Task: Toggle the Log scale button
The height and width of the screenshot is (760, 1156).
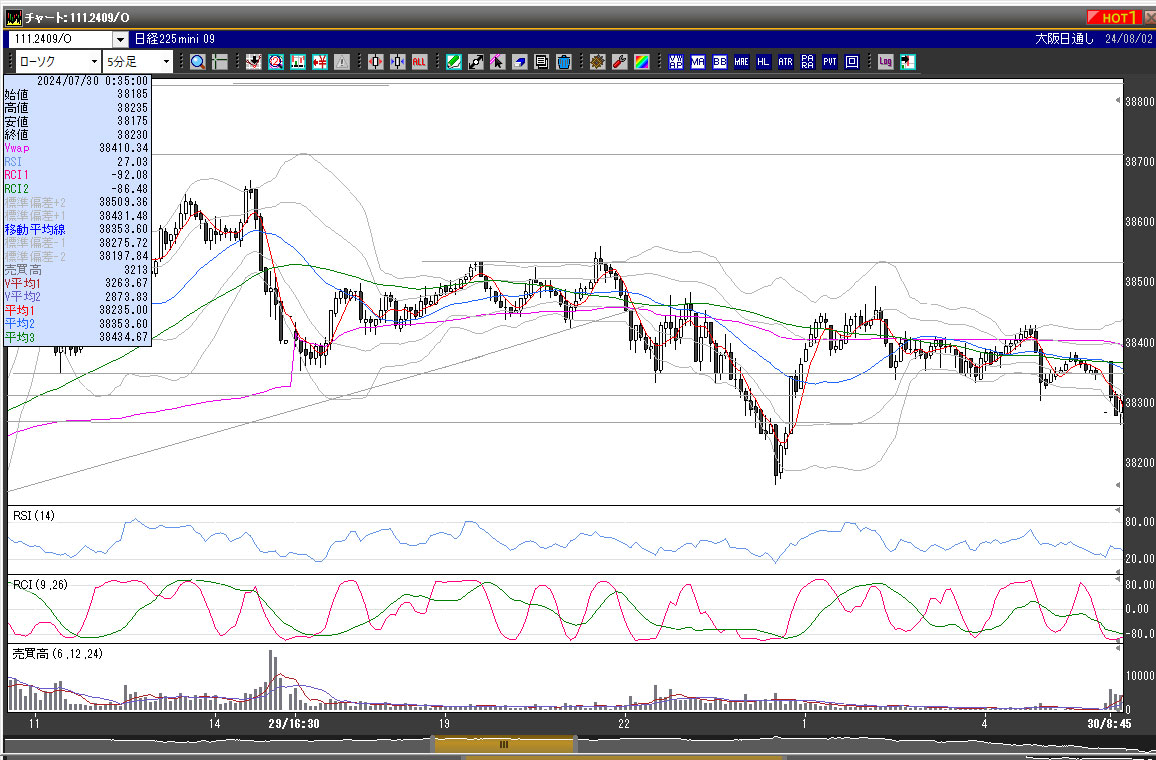Action: coord(885,62)
